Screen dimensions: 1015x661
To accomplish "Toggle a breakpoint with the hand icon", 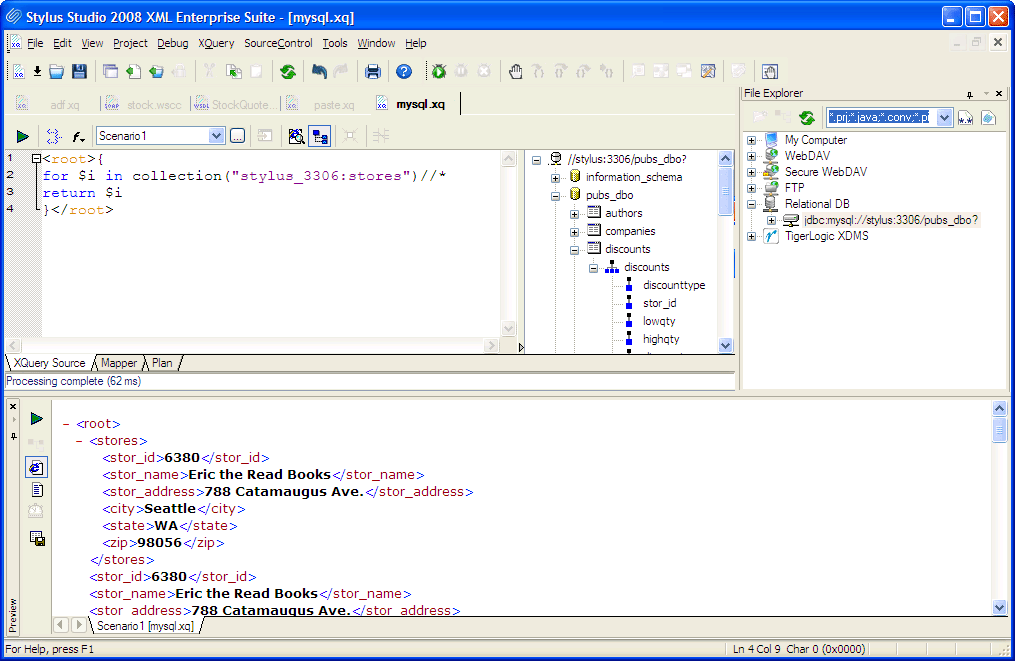I will click(x=515, y=71).
